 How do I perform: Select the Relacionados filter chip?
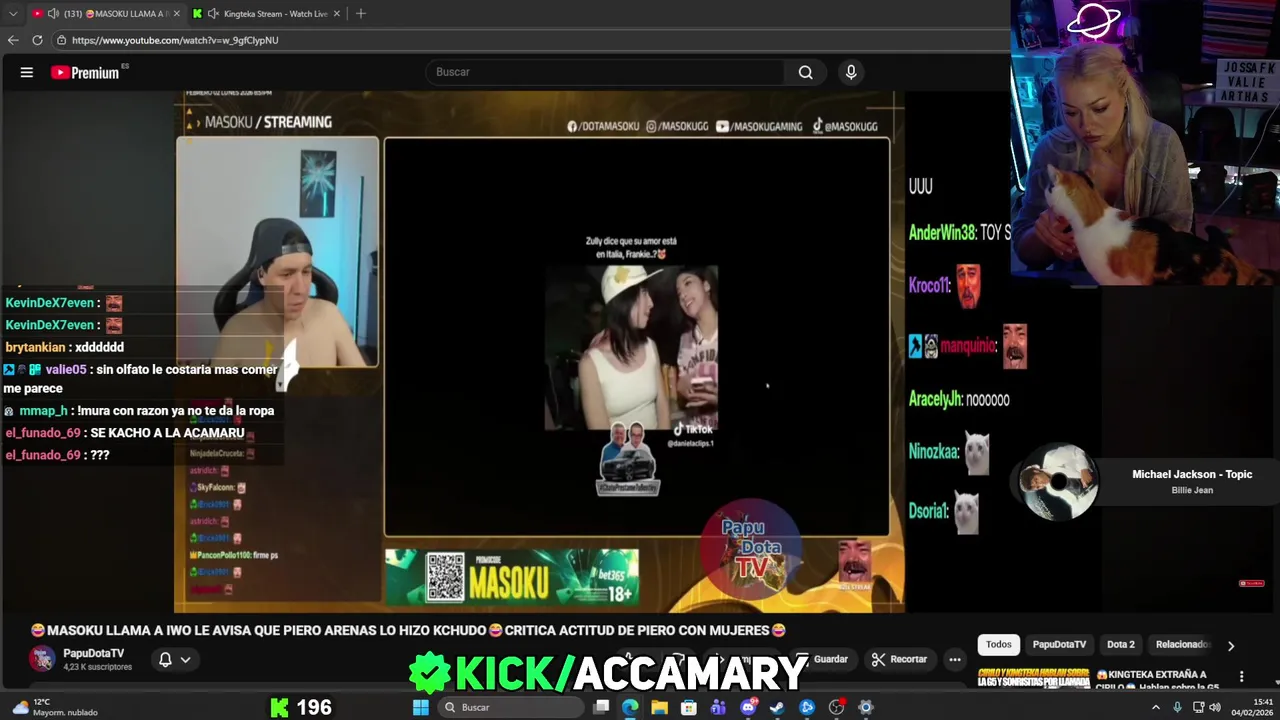[x=1183, y=644]
